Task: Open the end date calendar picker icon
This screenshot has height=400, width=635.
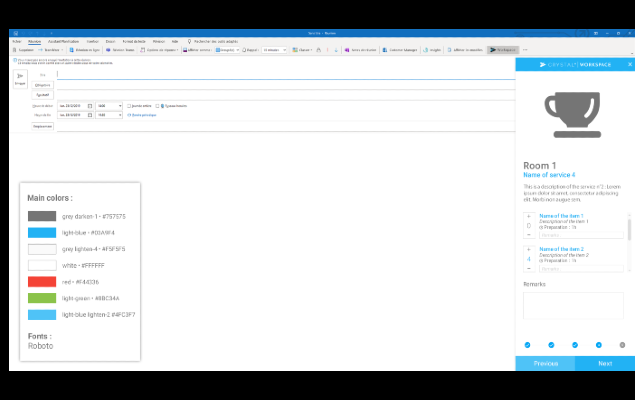Action: (x=90, y=115)
